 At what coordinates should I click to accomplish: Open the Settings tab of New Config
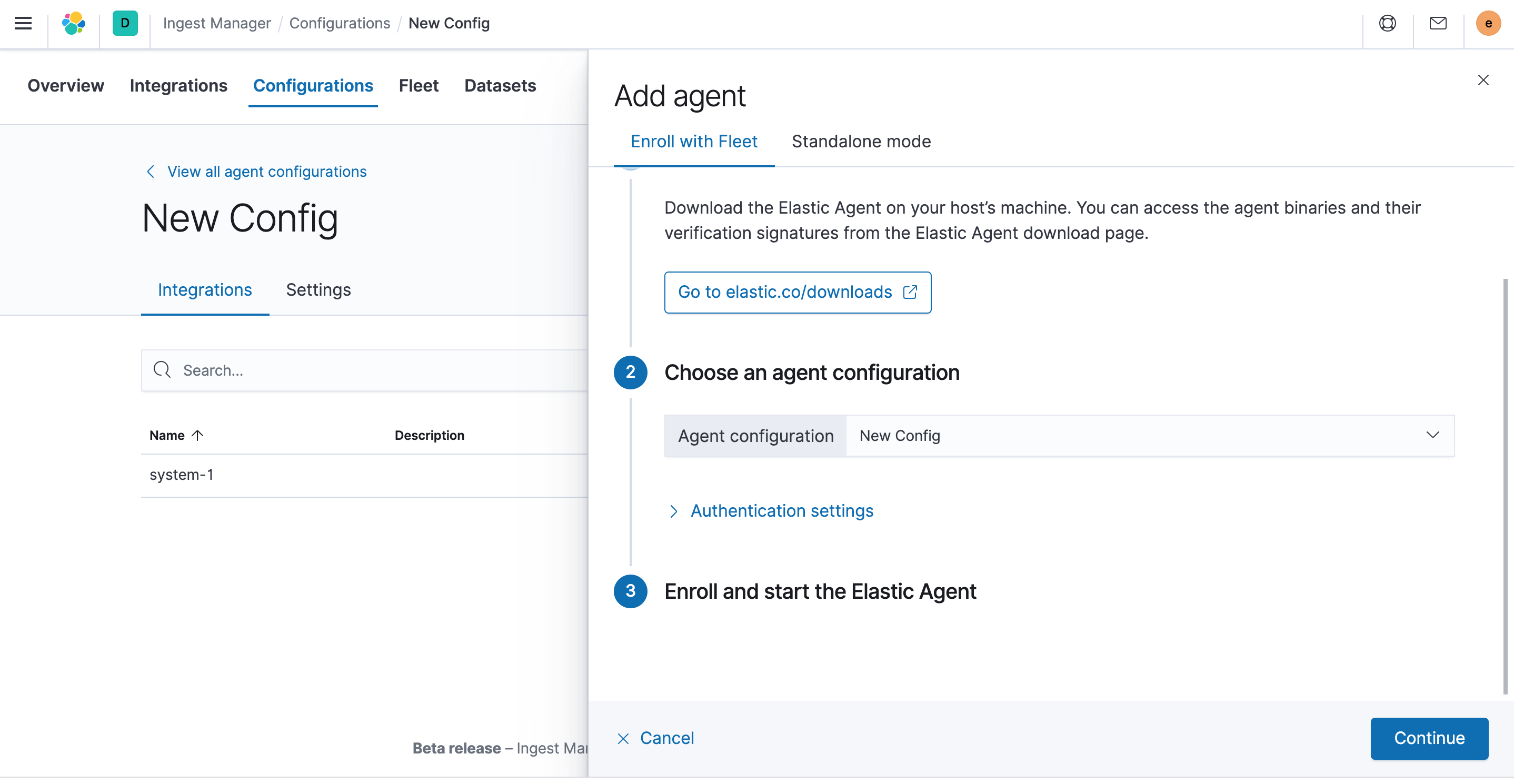[318, 289]
